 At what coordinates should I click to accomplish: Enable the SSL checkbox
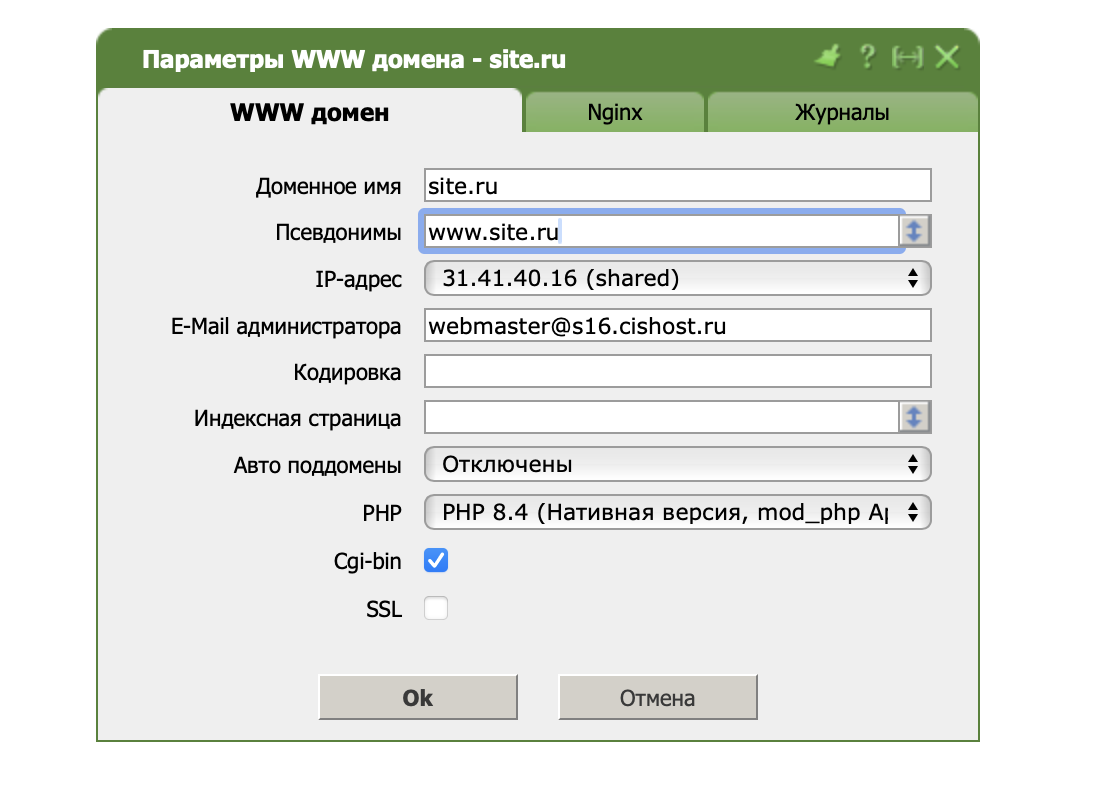point(436,608)
